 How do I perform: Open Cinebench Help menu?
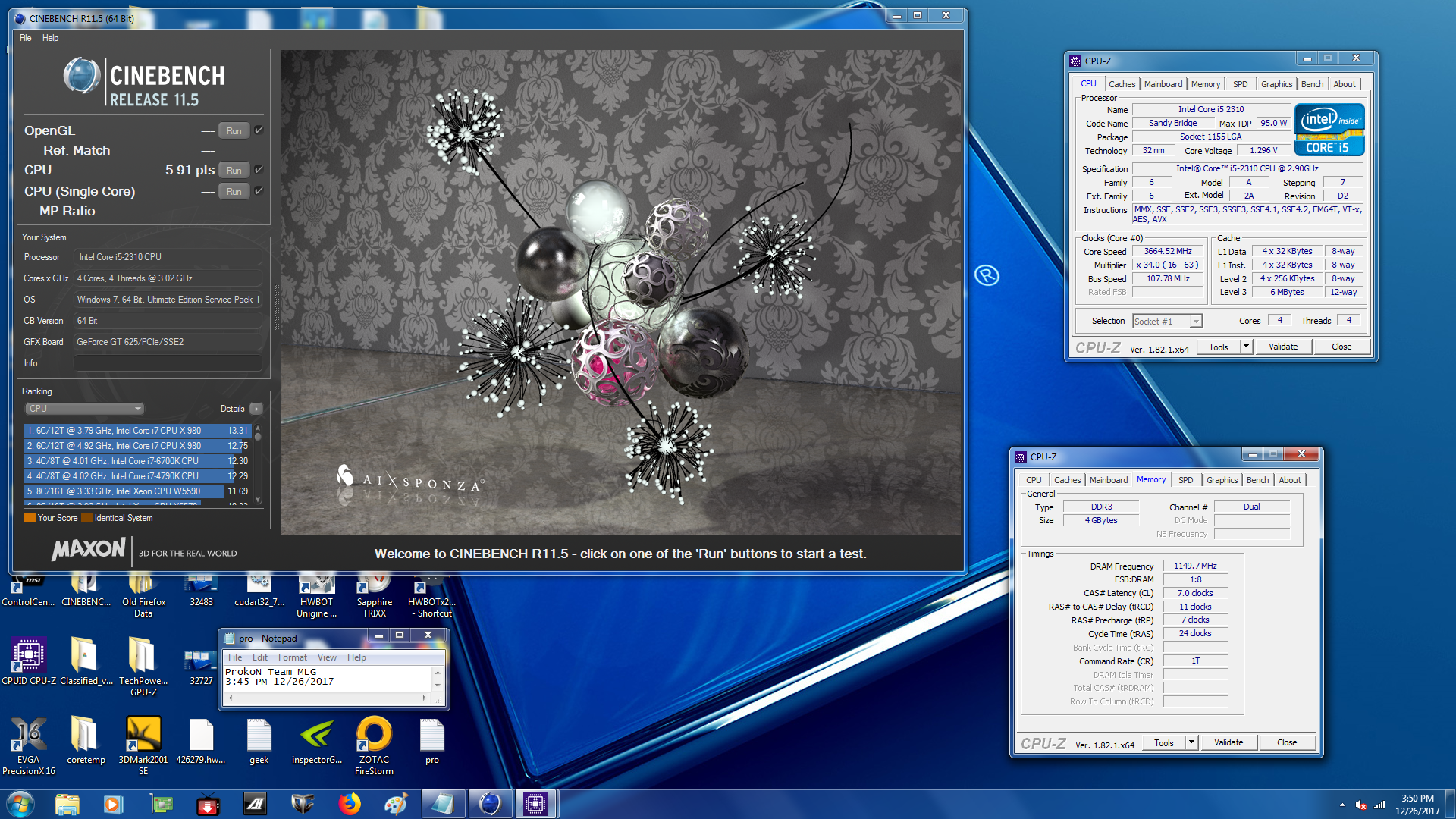[50, 38]
